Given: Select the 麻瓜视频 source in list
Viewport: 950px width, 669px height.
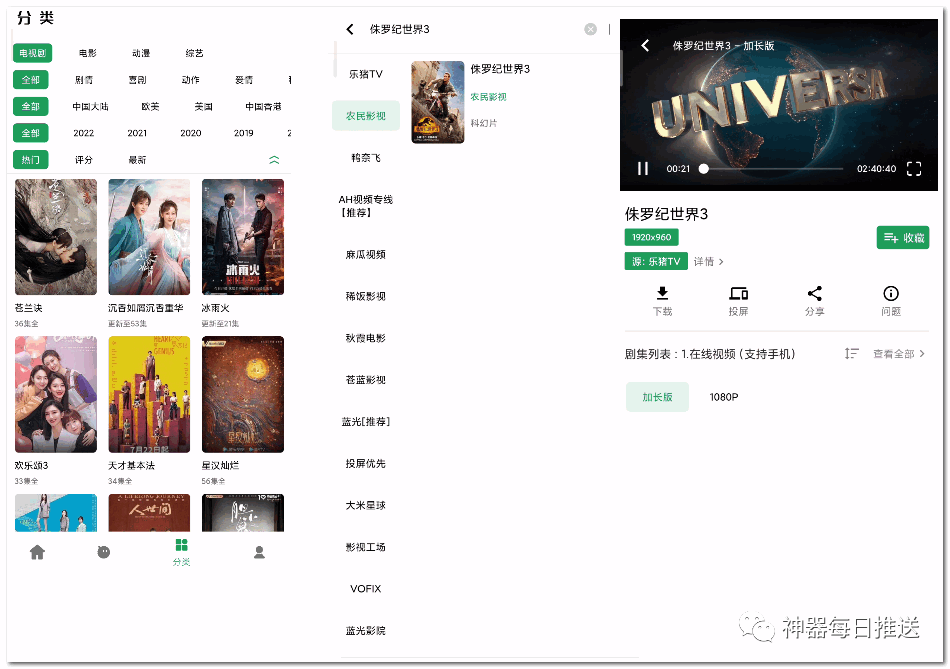Looking at the screenshot, I should pyautogui.click(x=366, y=255).
